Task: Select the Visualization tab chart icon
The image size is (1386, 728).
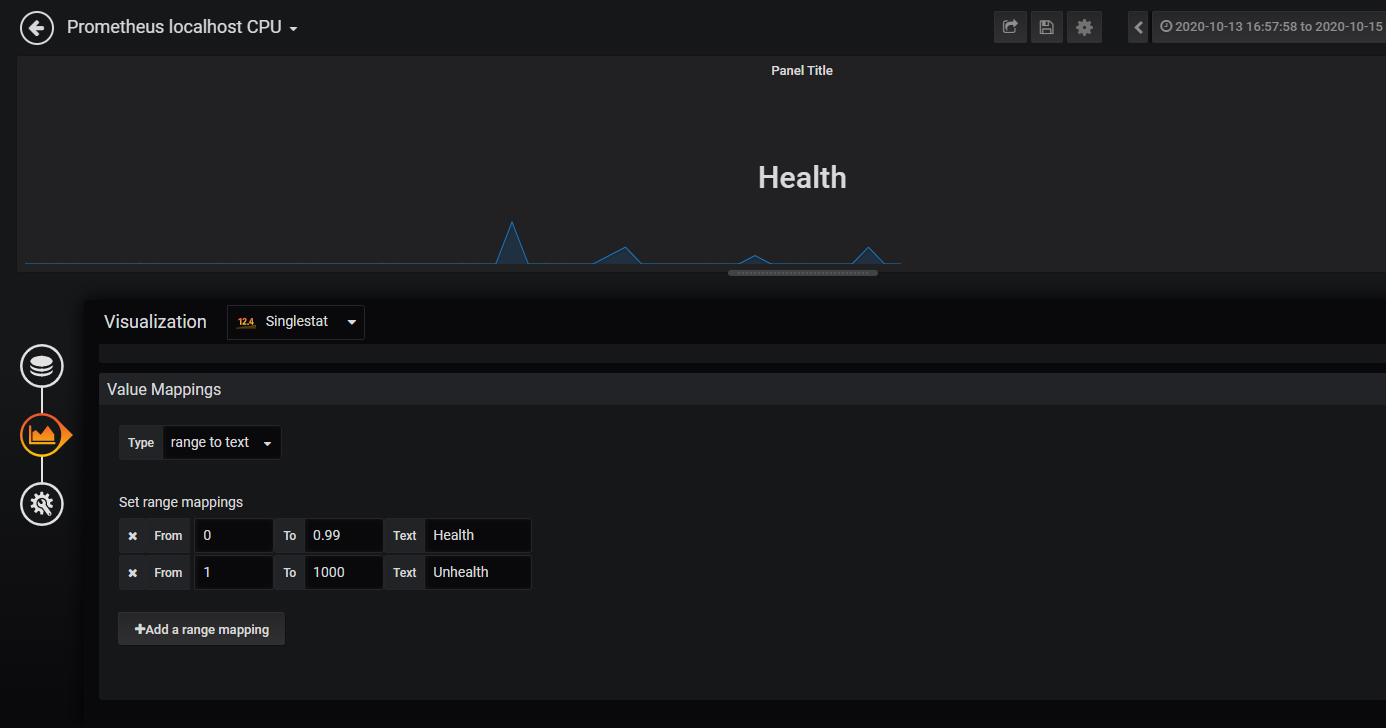Action: [x=42, y=435]
